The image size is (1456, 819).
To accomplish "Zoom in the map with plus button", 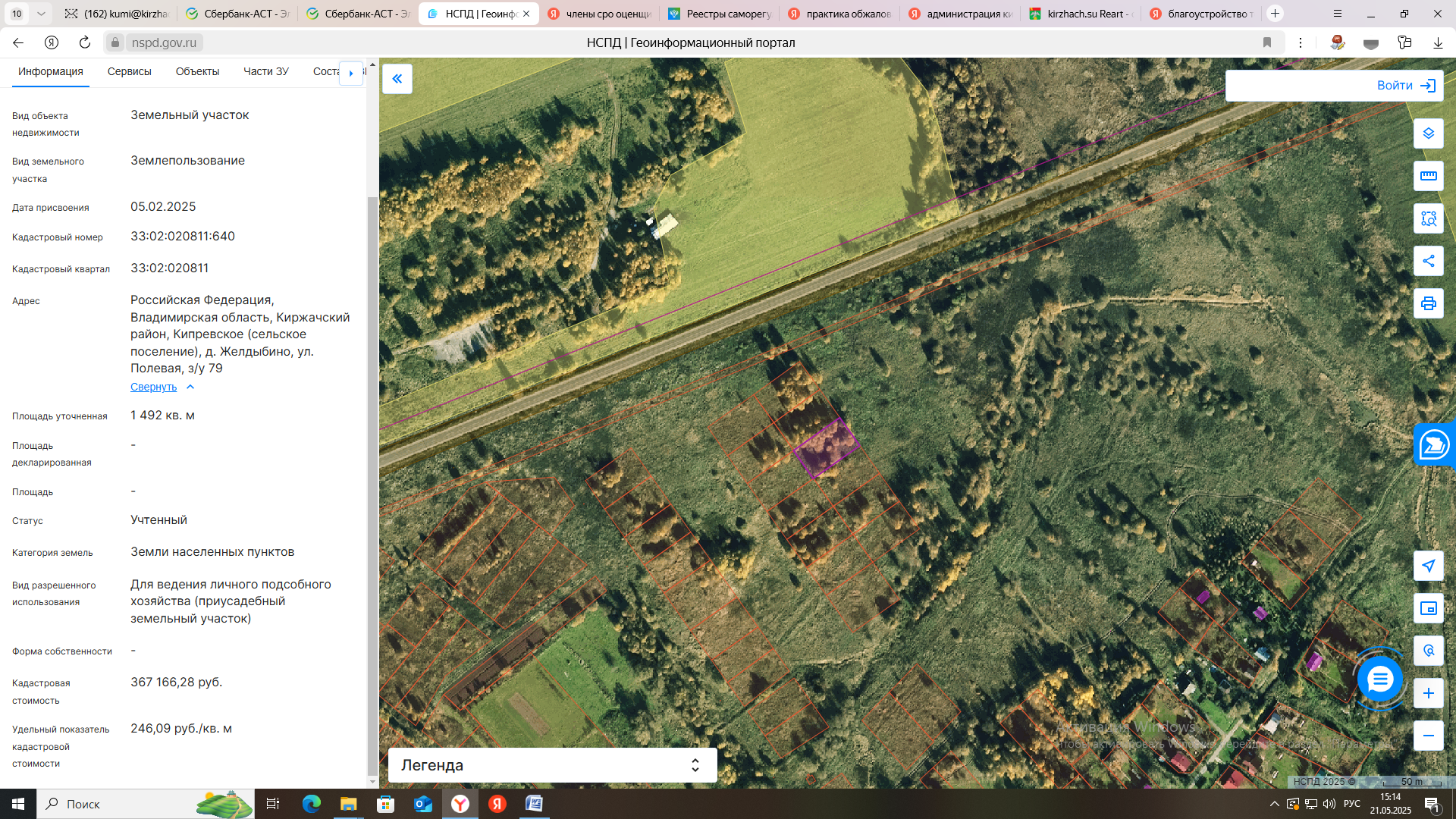I will point(1428,693).
